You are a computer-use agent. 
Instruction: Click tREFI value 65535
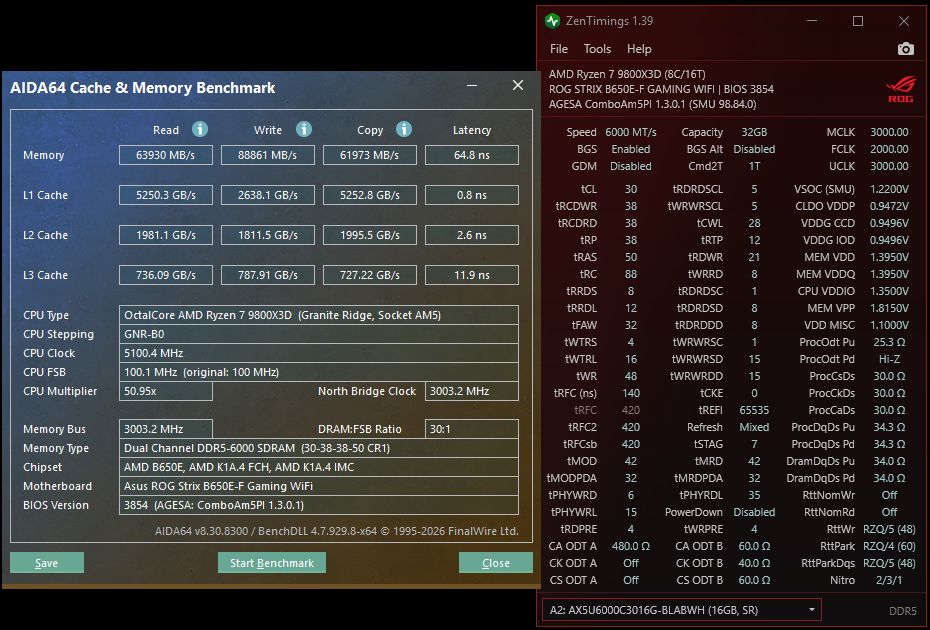click(x=754, y=410)
